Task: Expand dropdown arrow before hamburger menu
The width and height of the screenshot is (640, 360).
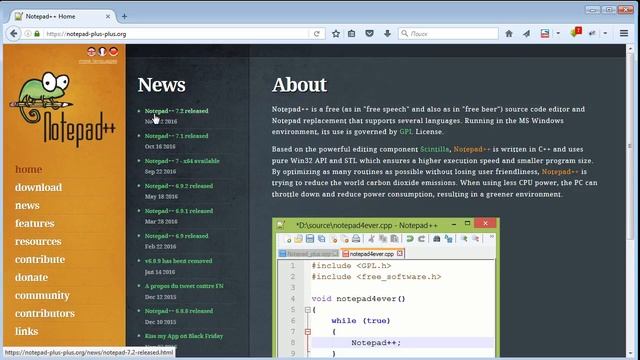Action: pyautogui.click(x=605, y=33)
